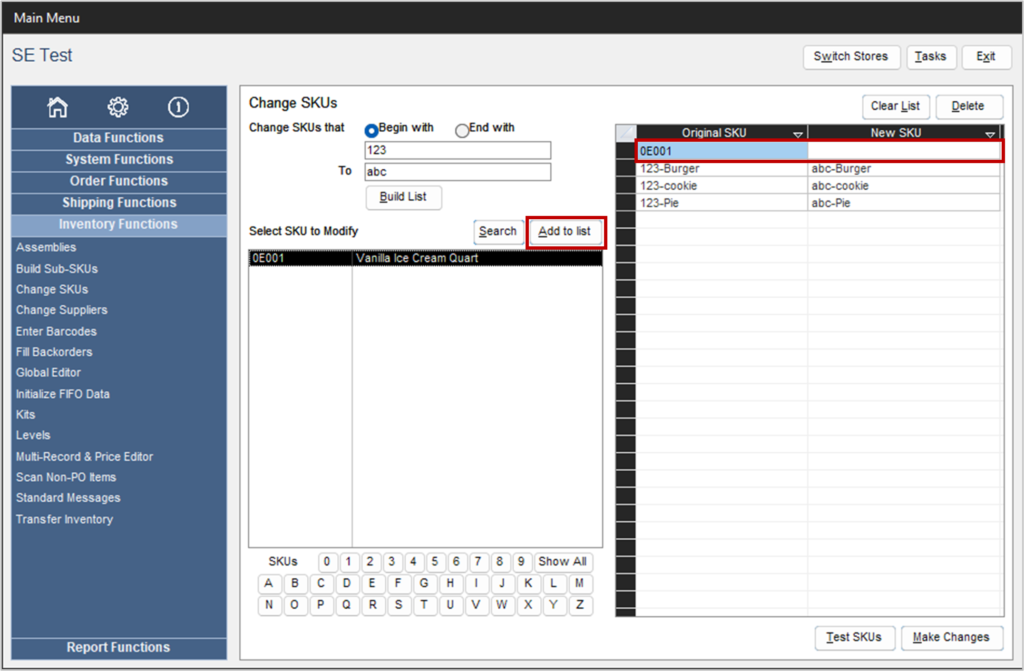The image size is (1024, 671).
Task: Click the Show All SKU filter button
Action: click(x=563, y=561)
